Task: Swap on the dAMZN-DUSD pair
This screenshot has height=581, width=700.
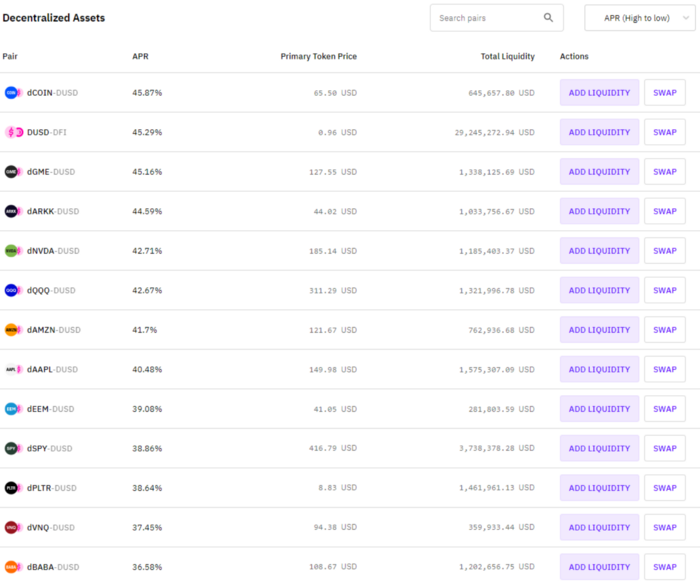Action: [x=665, y=330]
